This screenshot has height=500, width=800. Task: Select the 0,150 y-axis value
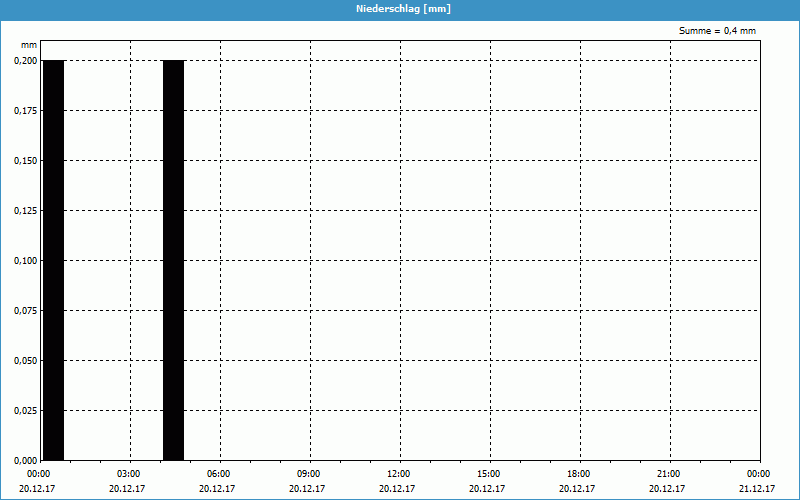[26, 161]
